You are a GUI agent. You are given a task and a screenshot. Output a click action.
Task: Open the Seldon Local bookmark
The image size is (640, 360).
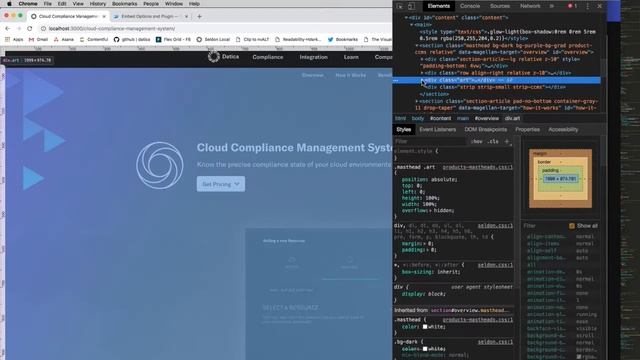point(213,40)
